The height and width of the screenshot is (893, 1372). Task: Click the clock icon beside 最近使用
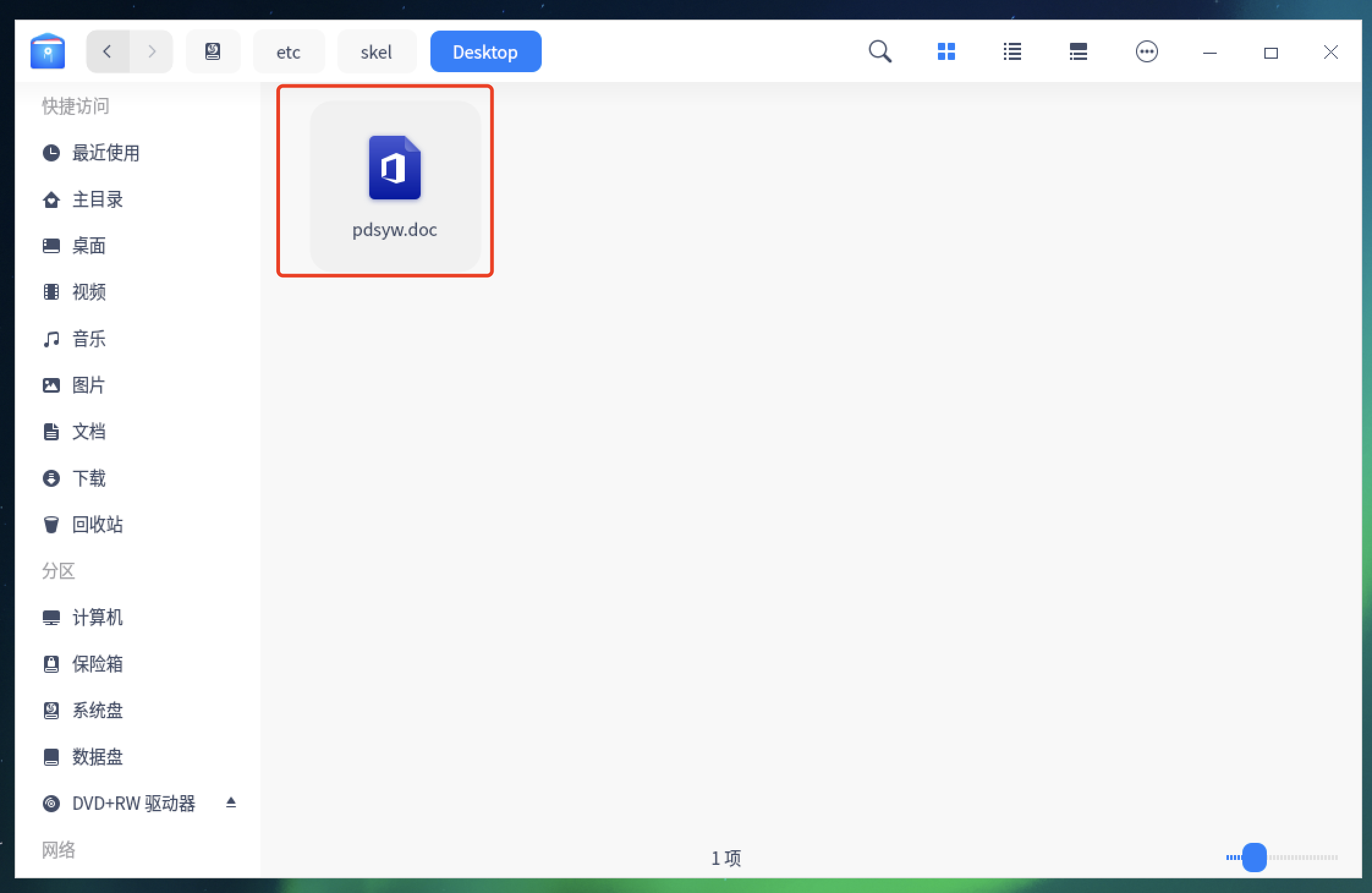51,153
